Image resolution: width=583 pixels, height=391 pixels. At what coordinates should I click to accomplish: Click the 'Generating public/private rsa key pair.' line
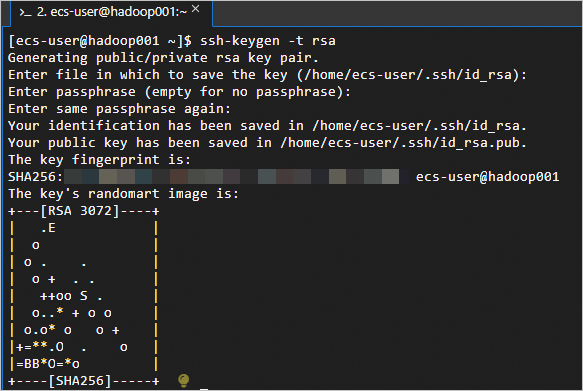[163, 58]
